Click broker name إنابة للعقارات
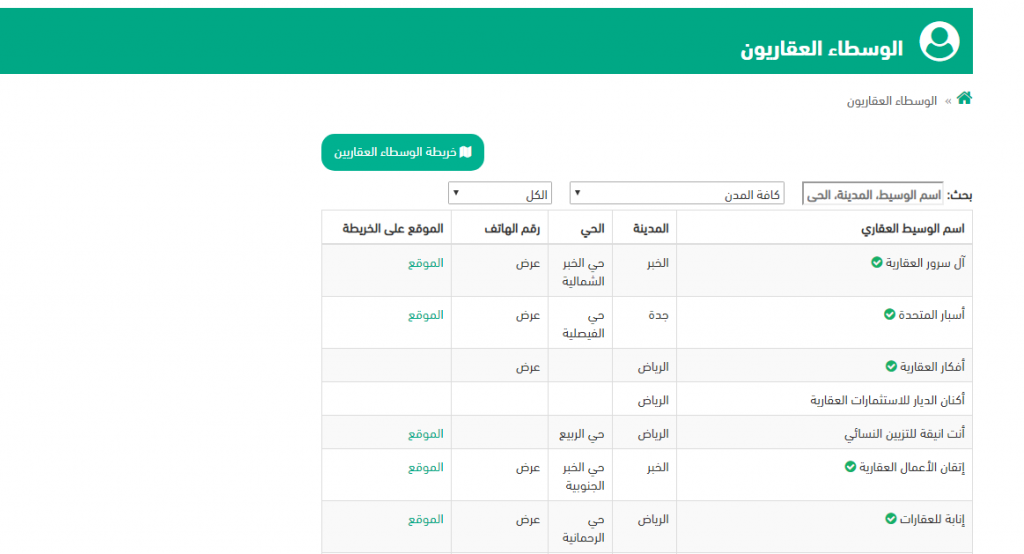1024x554 pixels. tap(932, 519)
